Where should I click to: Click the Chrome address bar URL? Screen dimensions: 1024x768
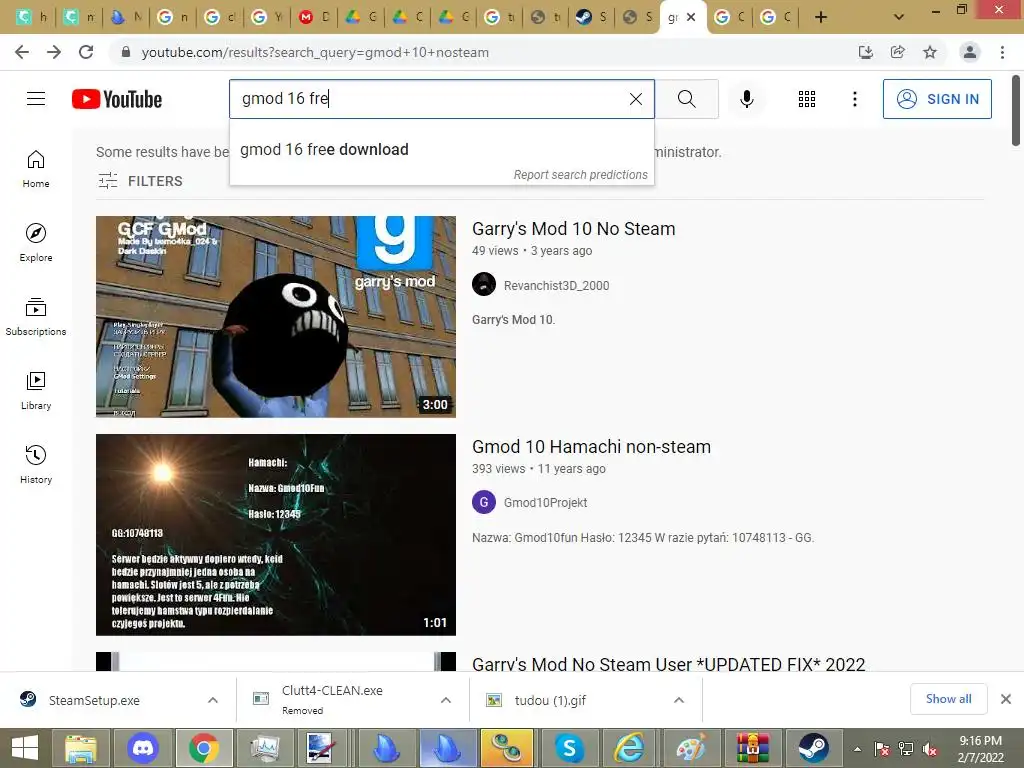[315, 52]
